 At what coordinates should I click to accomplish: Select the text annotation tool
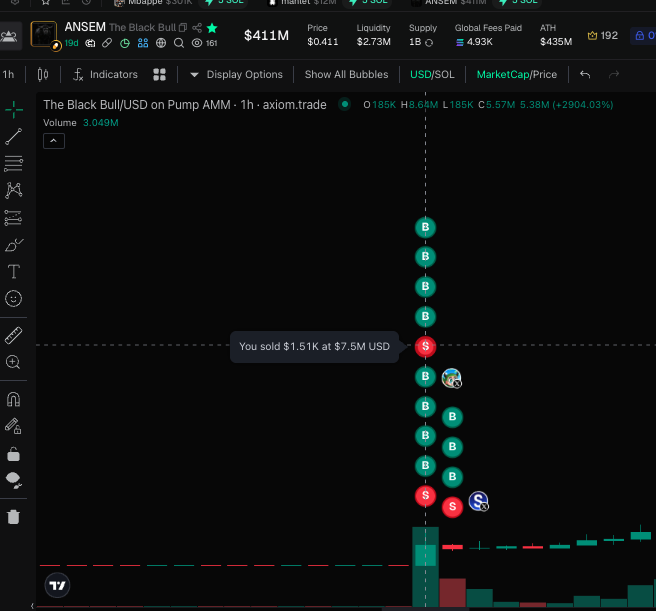13,272
